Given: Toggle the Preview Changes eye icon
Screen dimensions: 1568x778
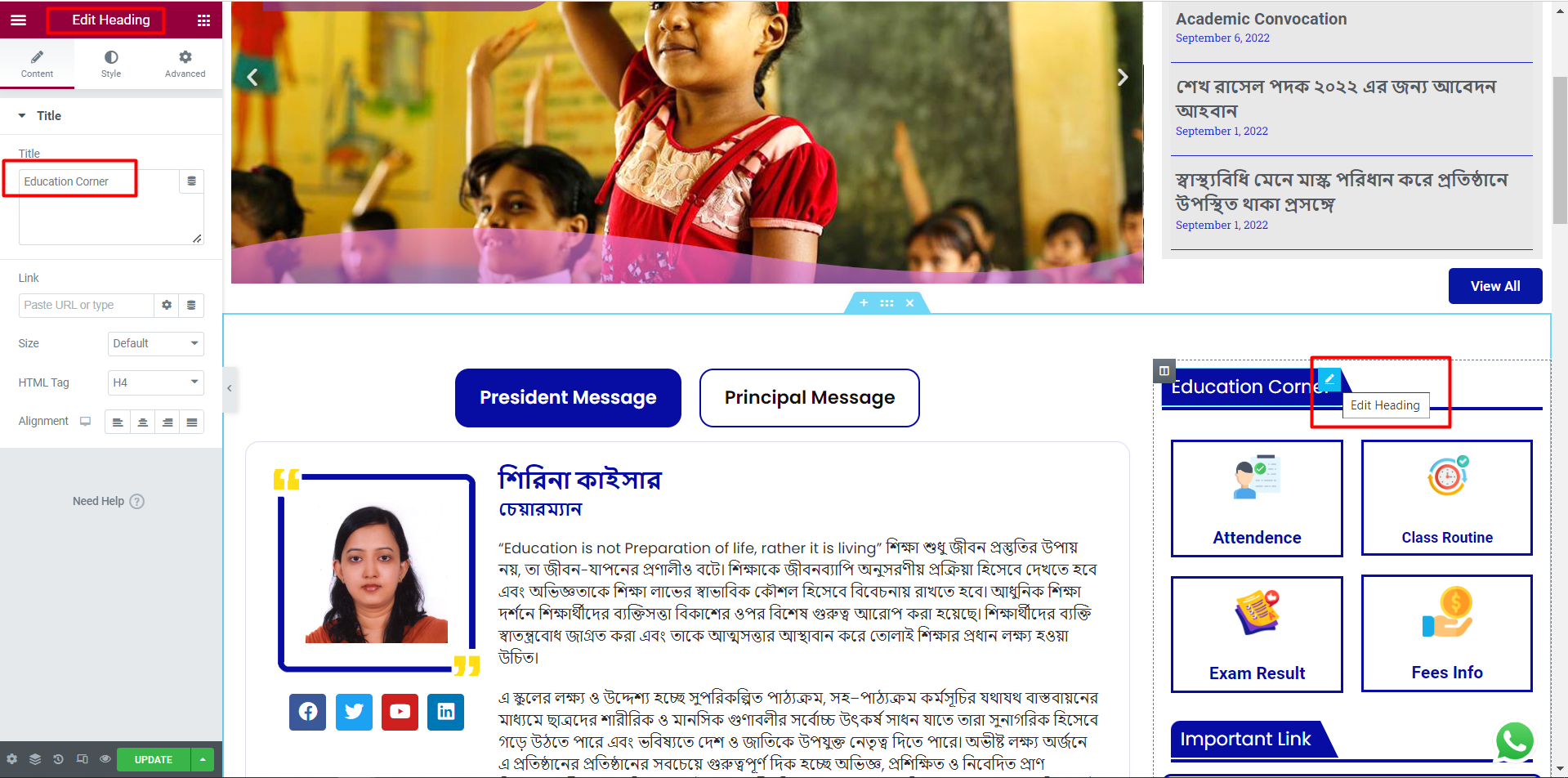Looking at the screenshot, I should [105, 759].
